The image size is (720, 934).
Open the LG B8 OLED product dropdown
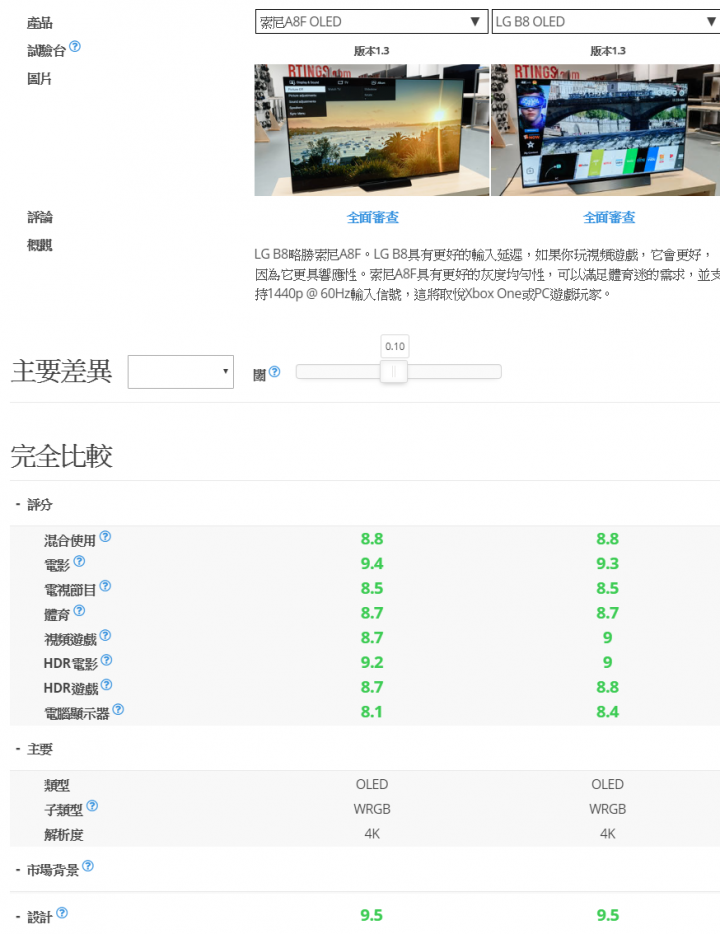pyautogui.click(x=606, y=22)
